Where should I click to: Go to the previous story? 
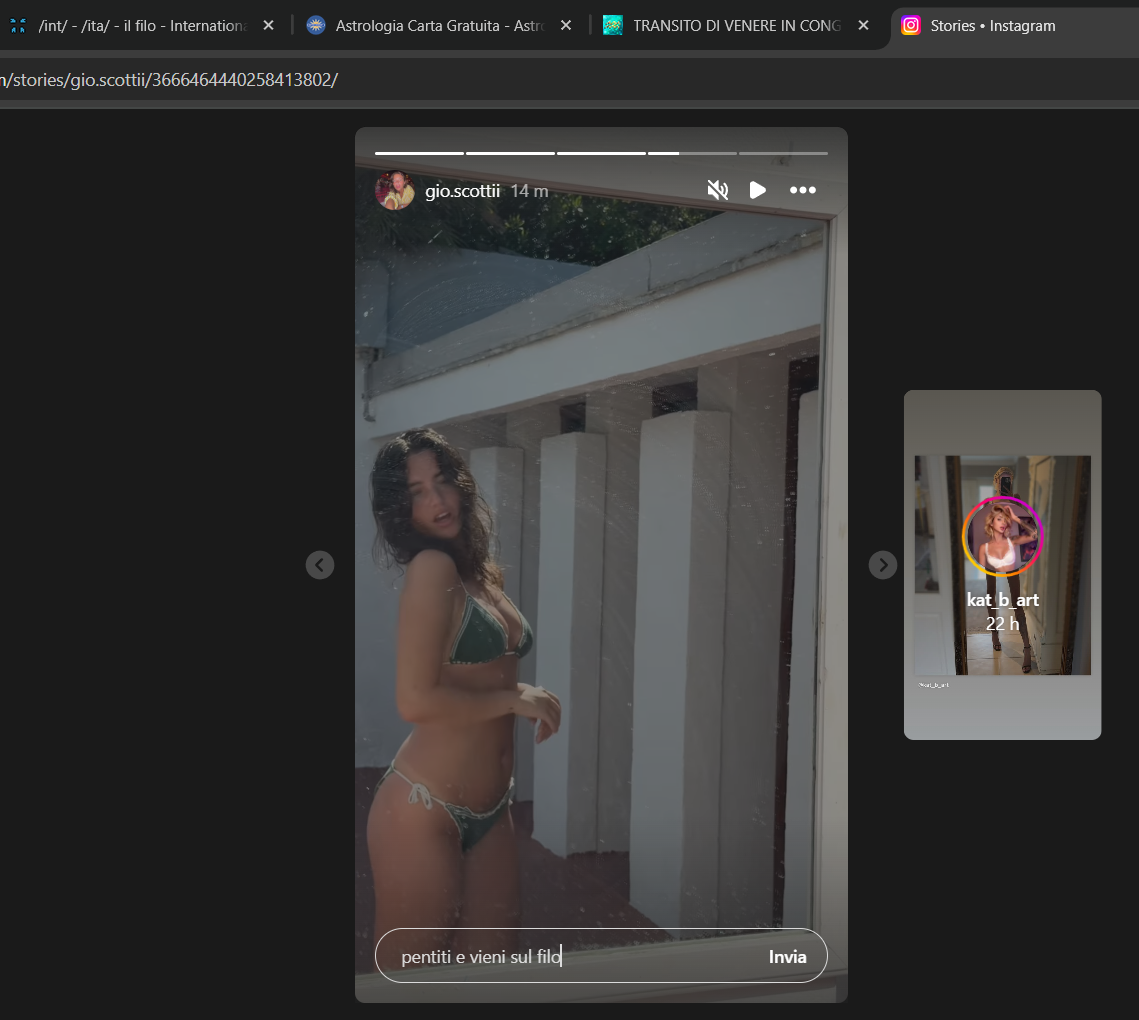pyautogui.click(x=320, y=564)
